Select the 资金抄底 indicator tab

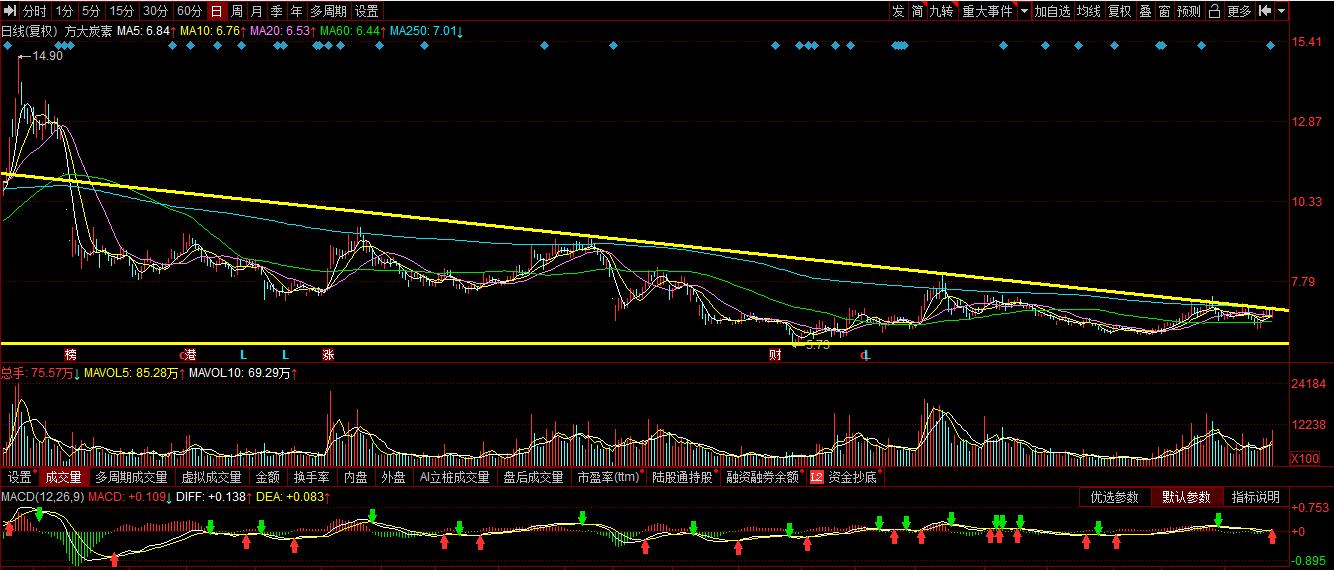pos(852,478)
